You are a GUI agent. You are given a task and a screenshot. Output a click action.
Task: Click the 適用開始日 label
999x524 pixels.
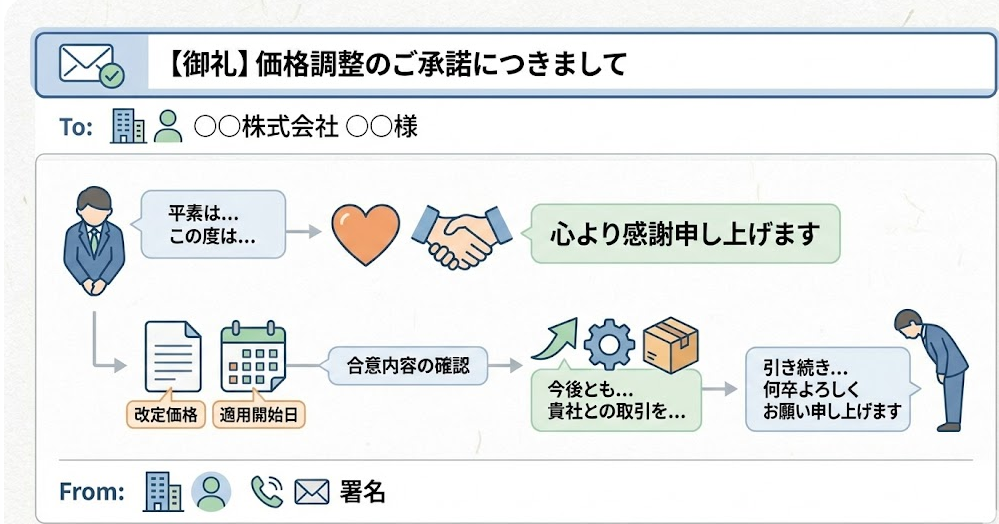(x=259, y=414)
